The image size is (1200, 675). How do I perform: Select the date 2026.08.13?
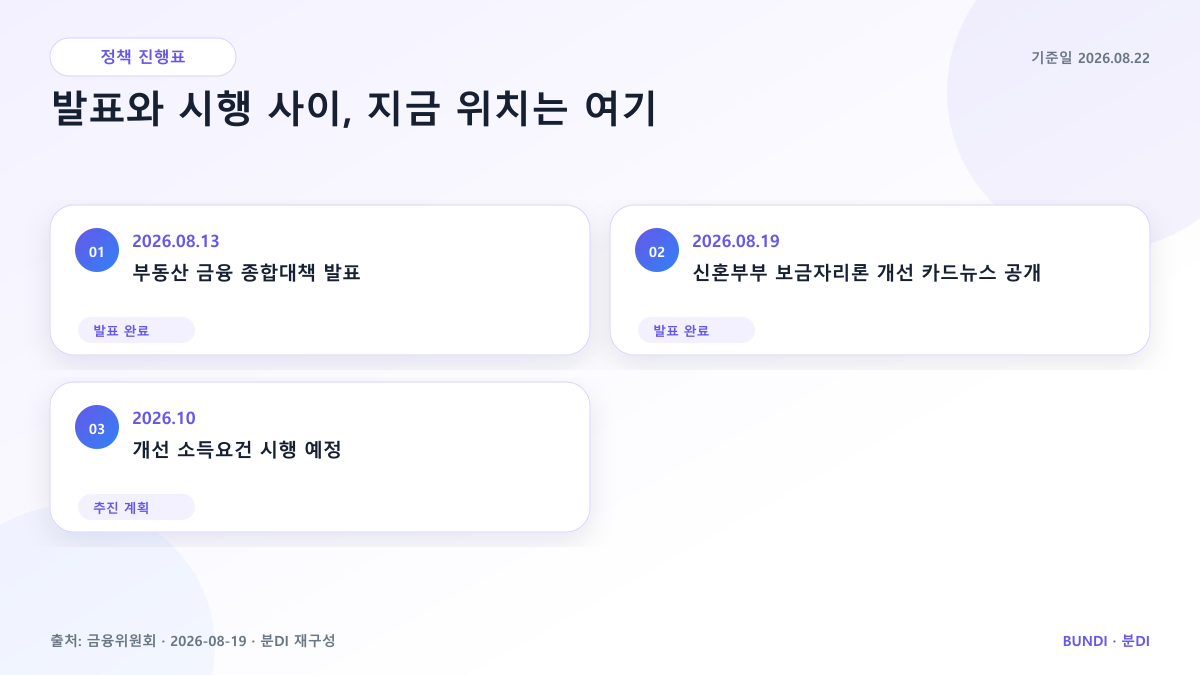tap(176, 241)
